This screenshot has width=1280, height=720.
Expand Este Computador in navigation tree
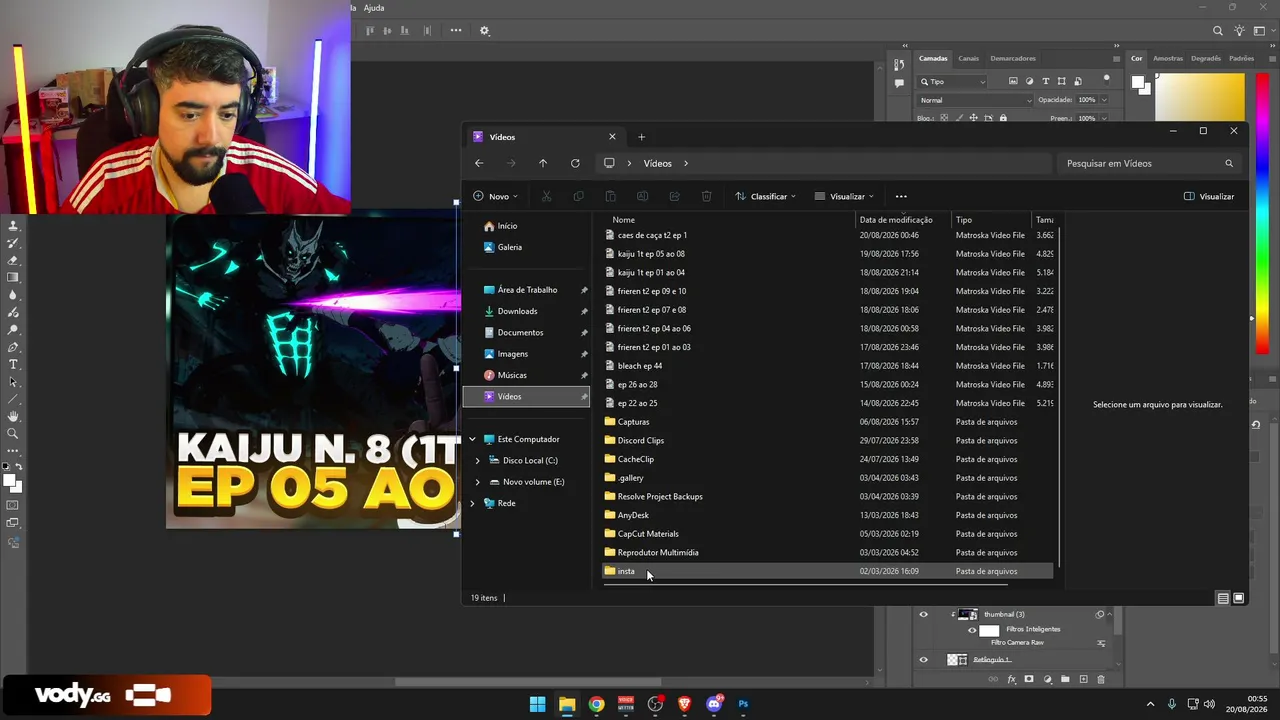coord(472,439)
